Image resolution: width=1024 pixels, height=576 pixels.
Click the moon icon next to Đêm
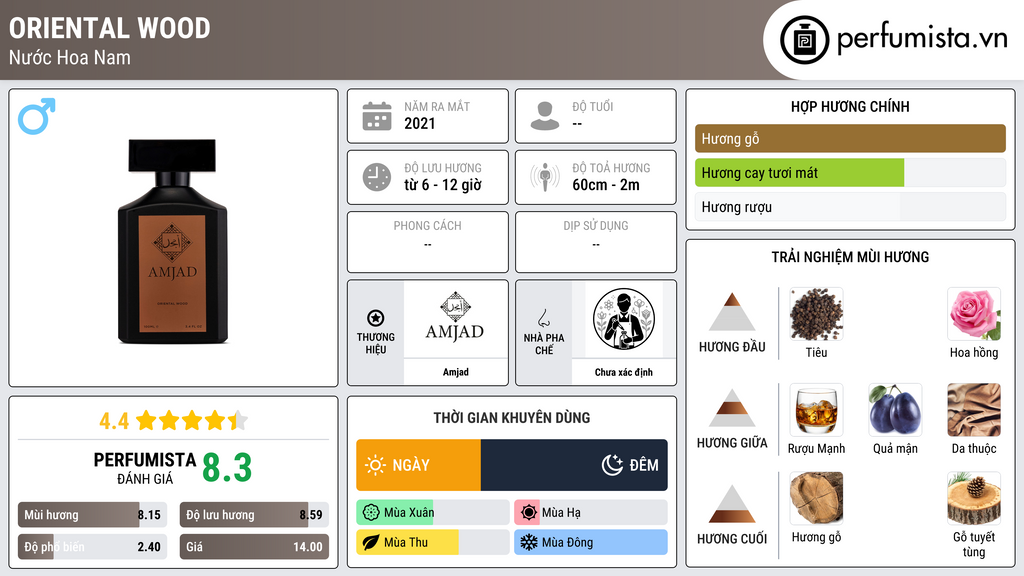pyautogui.click(x=612, y=465)
